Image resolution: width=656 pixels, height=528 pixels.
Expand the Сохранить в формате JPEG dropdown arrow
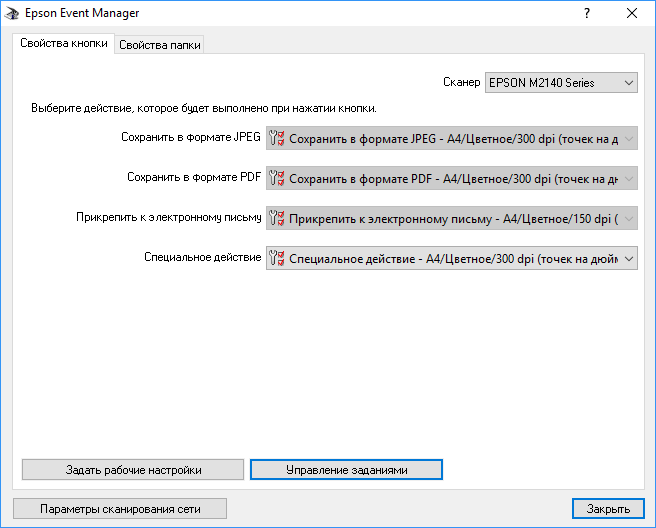point(628,139)
